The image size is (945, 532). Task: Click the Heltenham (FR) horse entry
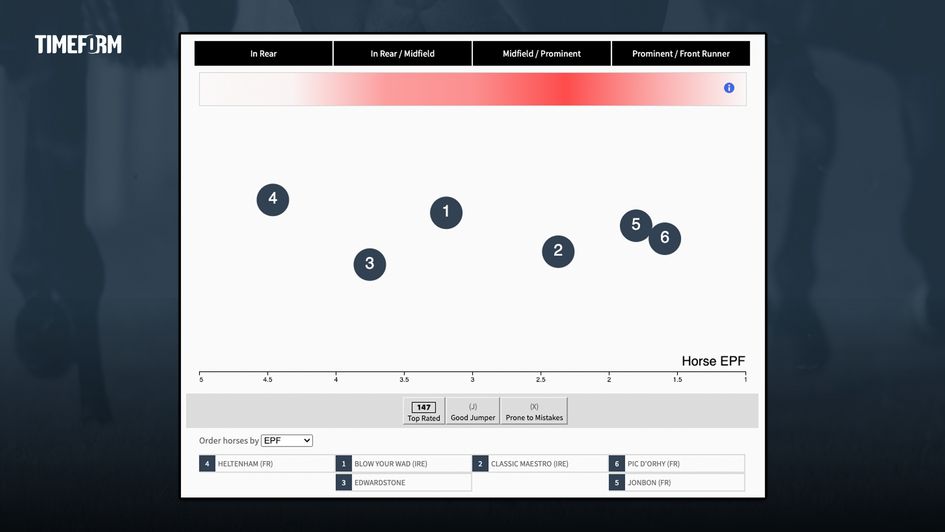[266, 464]
